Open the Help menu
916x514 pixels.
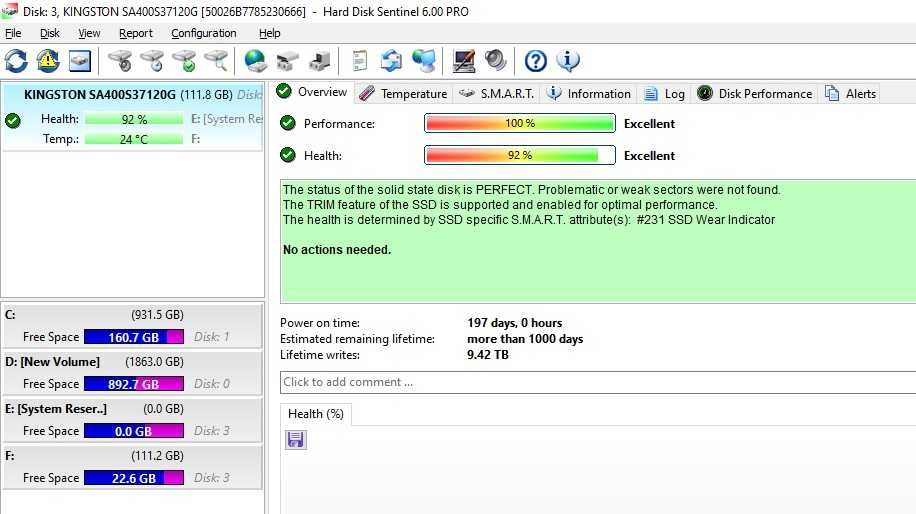pos(269,33)
